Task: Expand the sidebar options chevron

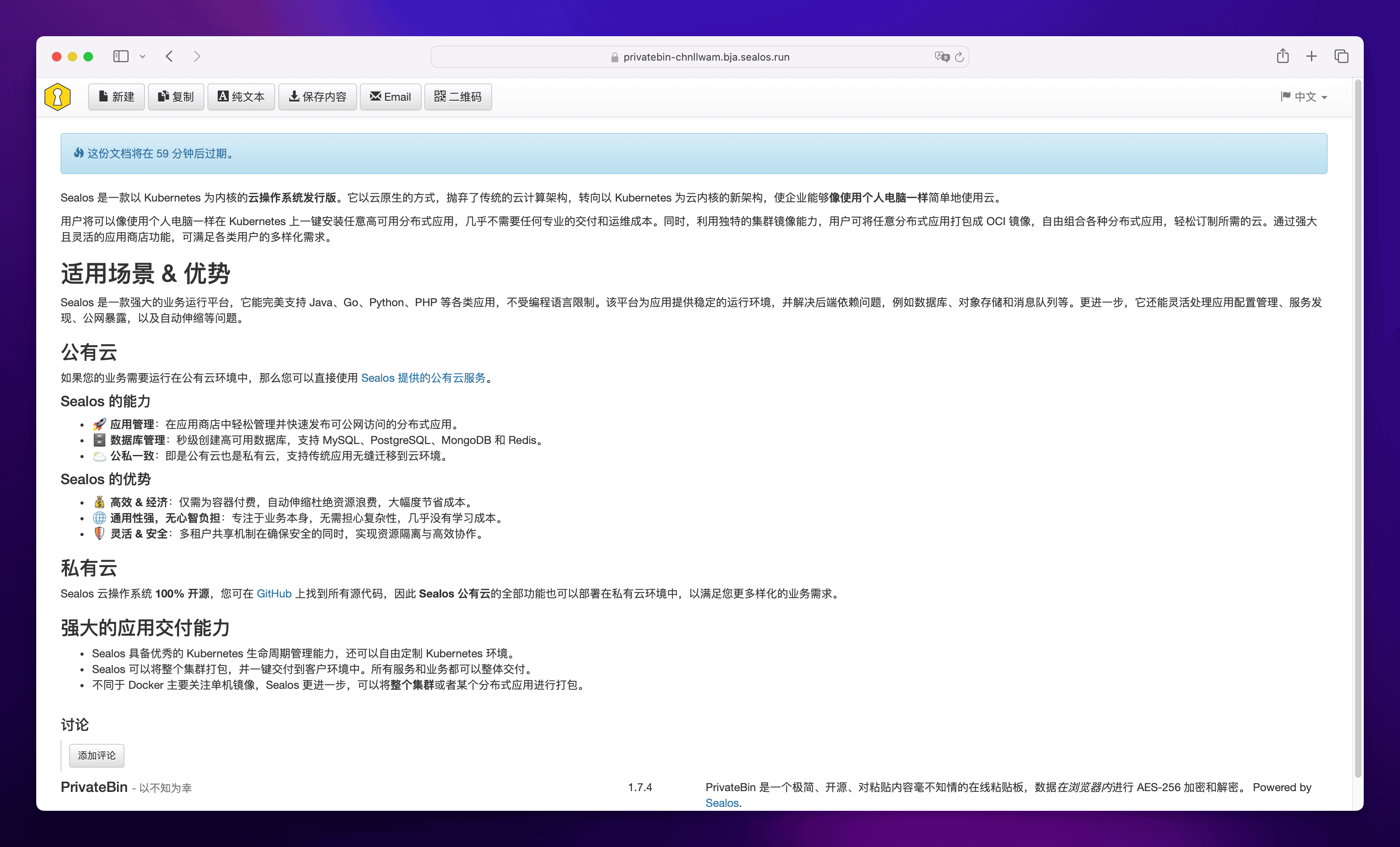Action: point(143,56)
